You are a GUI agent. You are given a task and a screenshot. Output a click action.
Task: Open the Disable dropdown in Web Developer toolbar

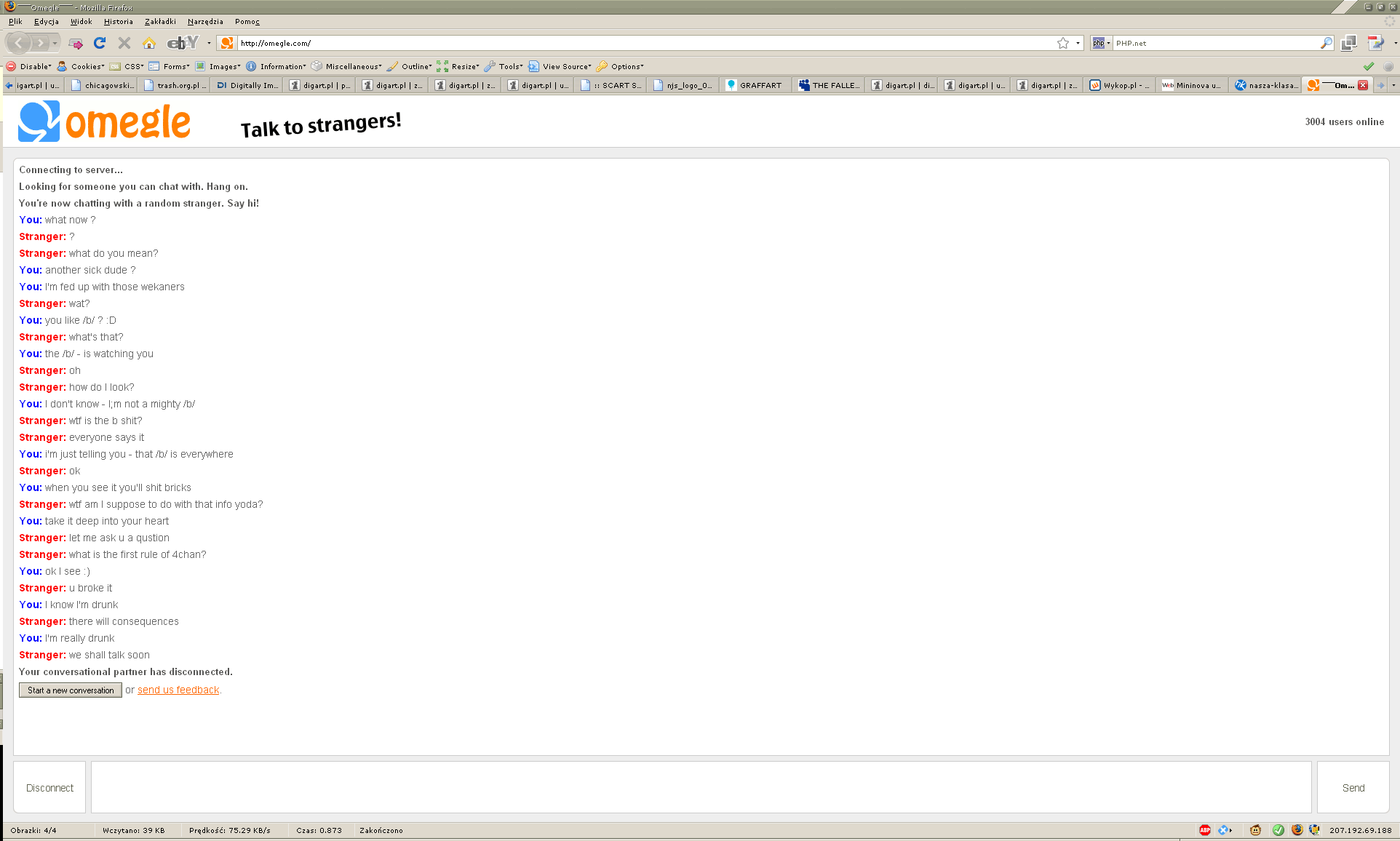click(x=29, y=66)
